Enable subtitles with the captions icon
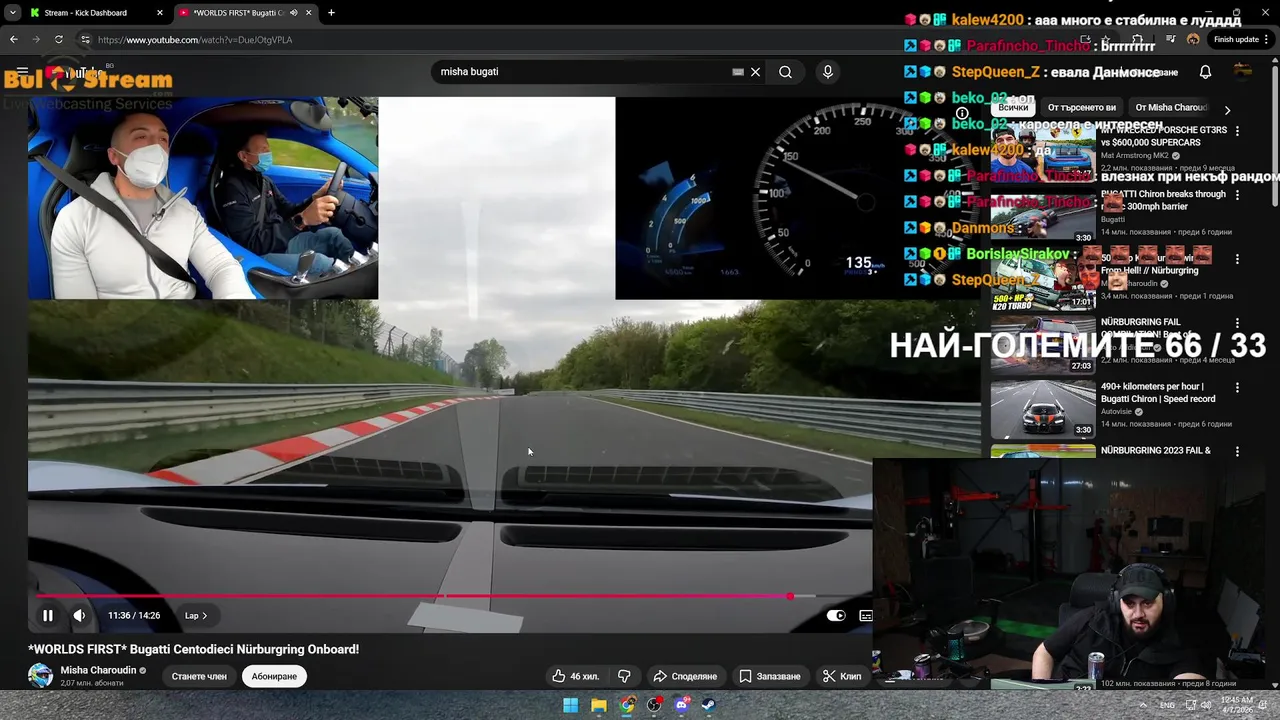Viewport: 1280px width, 720px height. (866, 616)
